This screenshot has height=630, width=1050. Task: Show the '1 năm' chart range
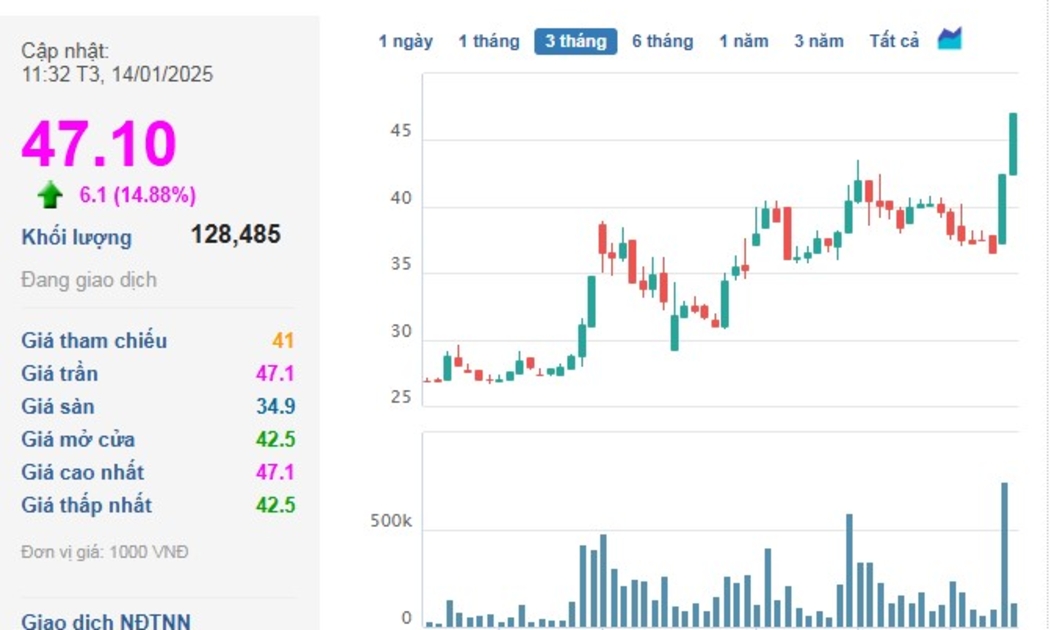coord(743,41)
